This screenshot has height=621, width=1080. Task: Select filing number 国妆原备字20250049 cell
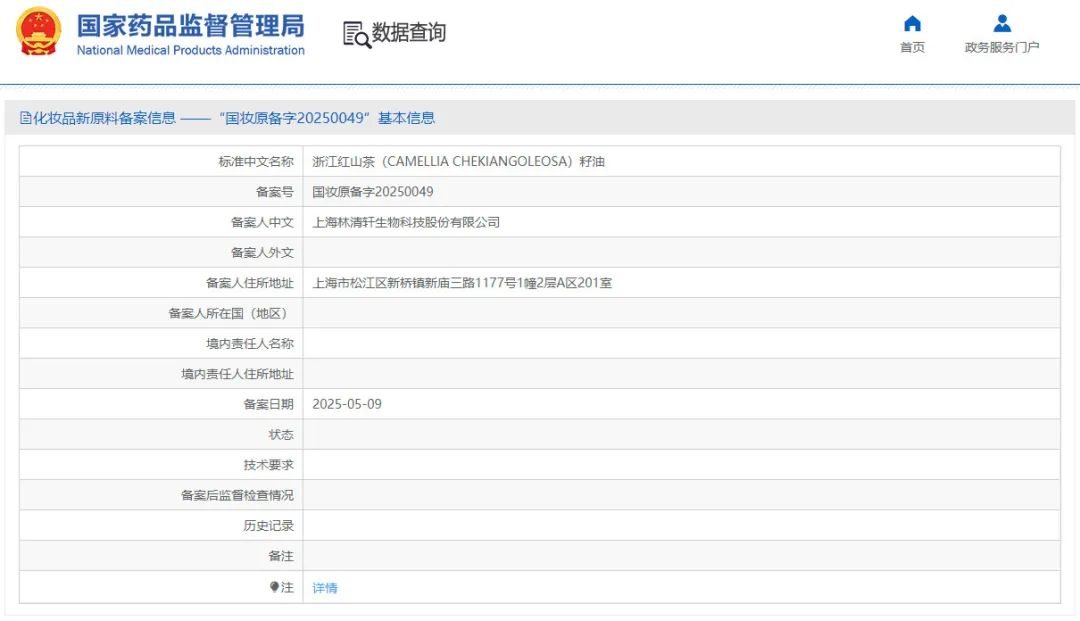pos(373,191)
